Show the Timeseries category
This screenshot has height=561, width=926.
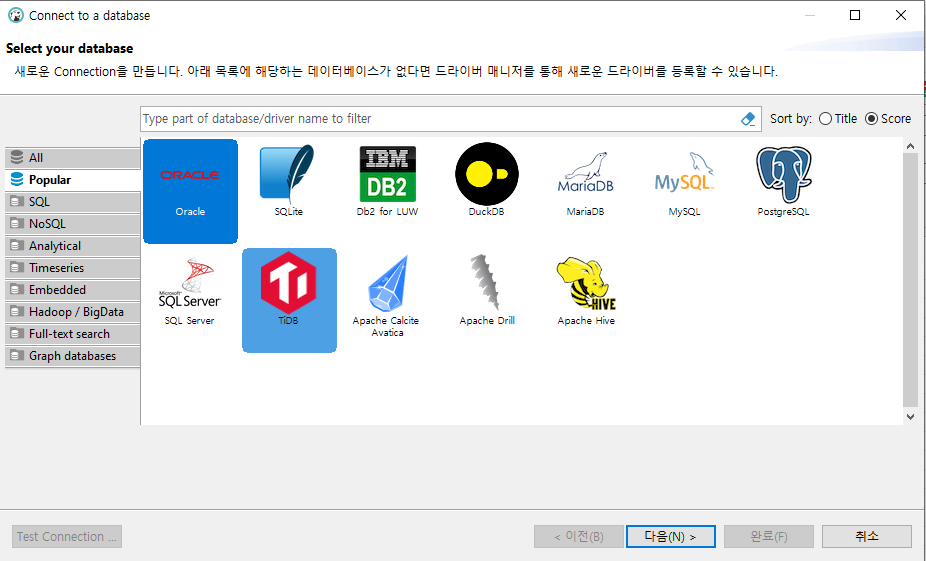[x=73, y=268]
